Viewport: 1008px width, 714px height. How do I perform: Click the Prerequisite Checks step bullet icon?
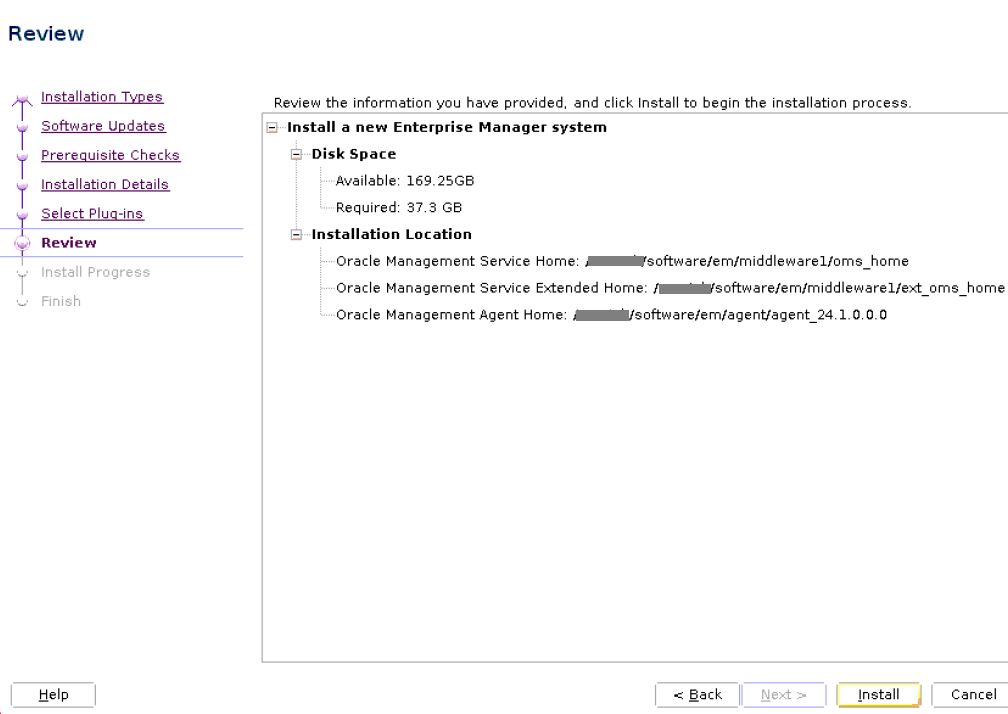tap(22, 156)
